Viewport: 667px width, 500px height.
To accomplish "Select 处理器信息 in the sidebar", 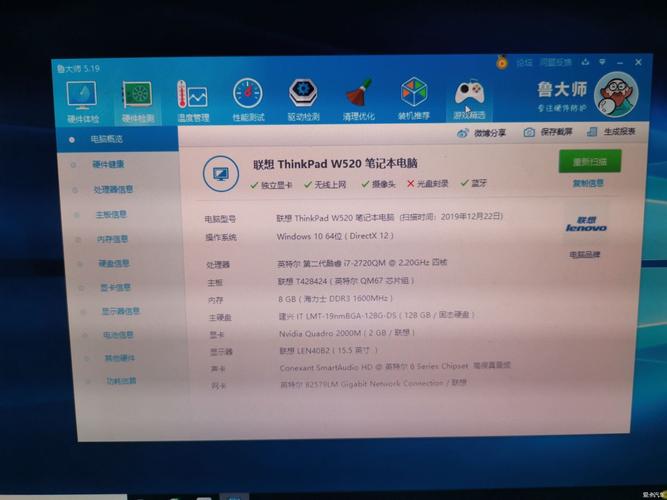I will (113, 189).
